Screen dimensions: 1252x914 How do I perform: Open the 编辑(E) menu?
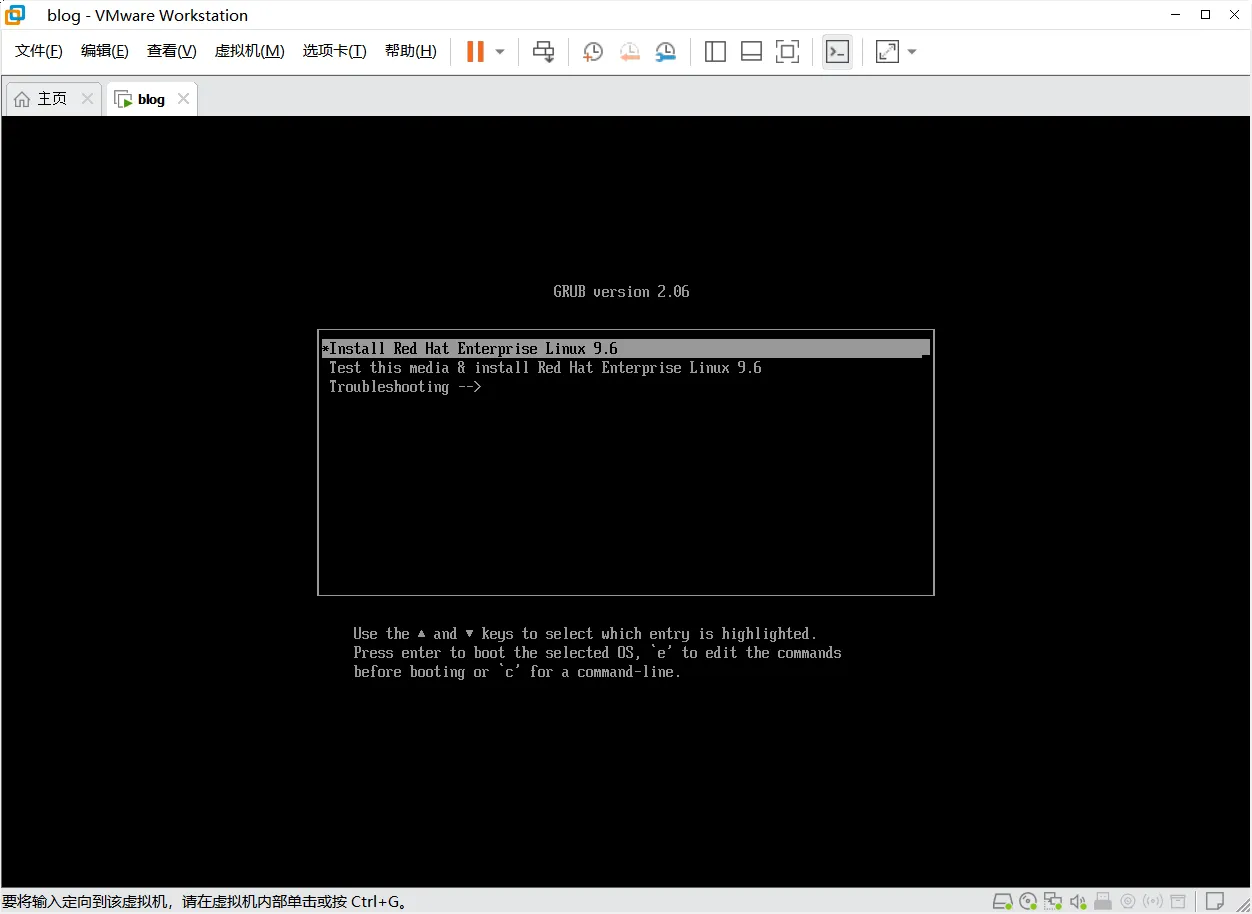click(104, 51)
